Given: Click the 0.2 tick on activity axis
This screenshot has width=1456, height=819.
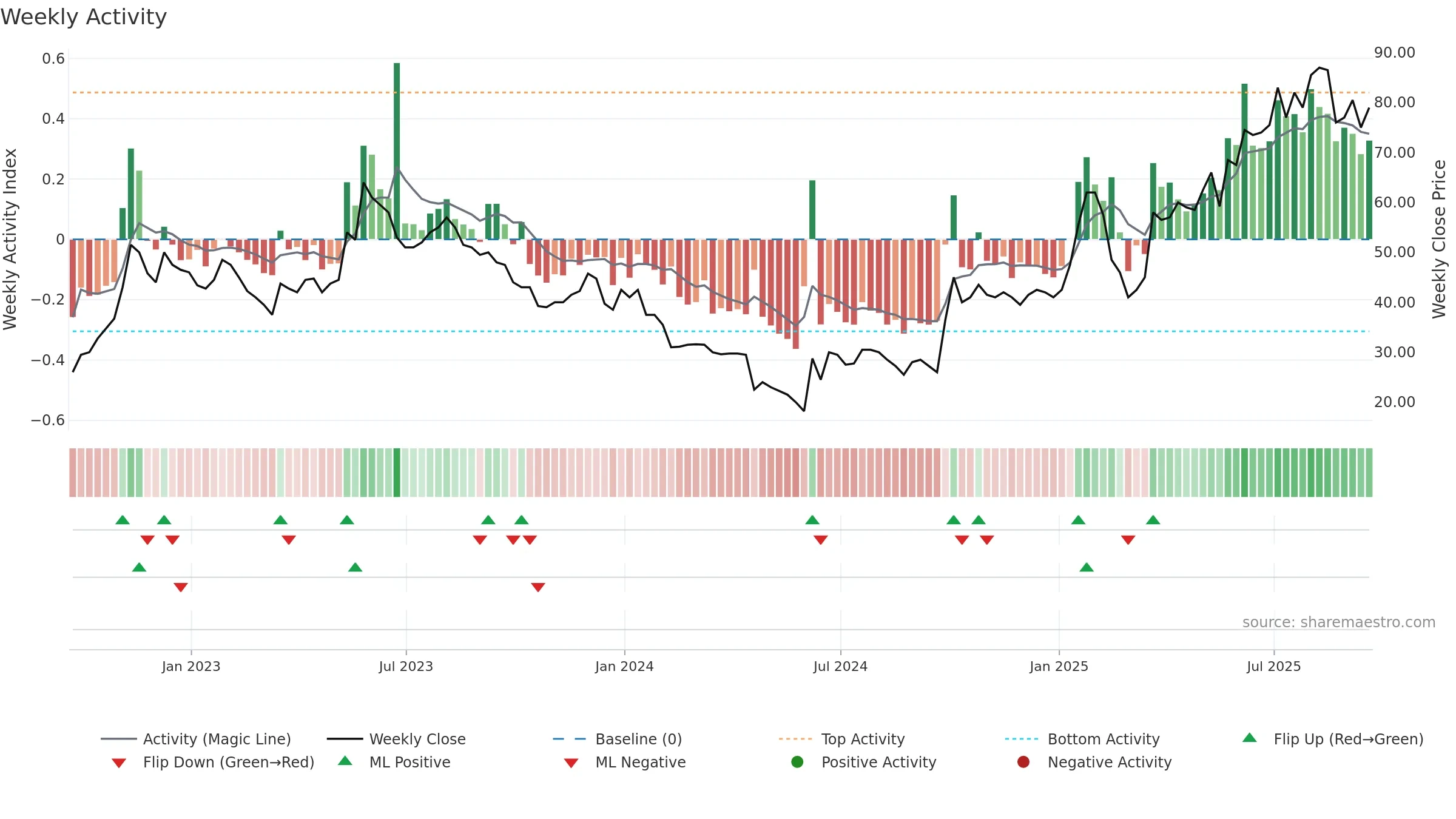Looking at the screenshot, I should [53, 180].
